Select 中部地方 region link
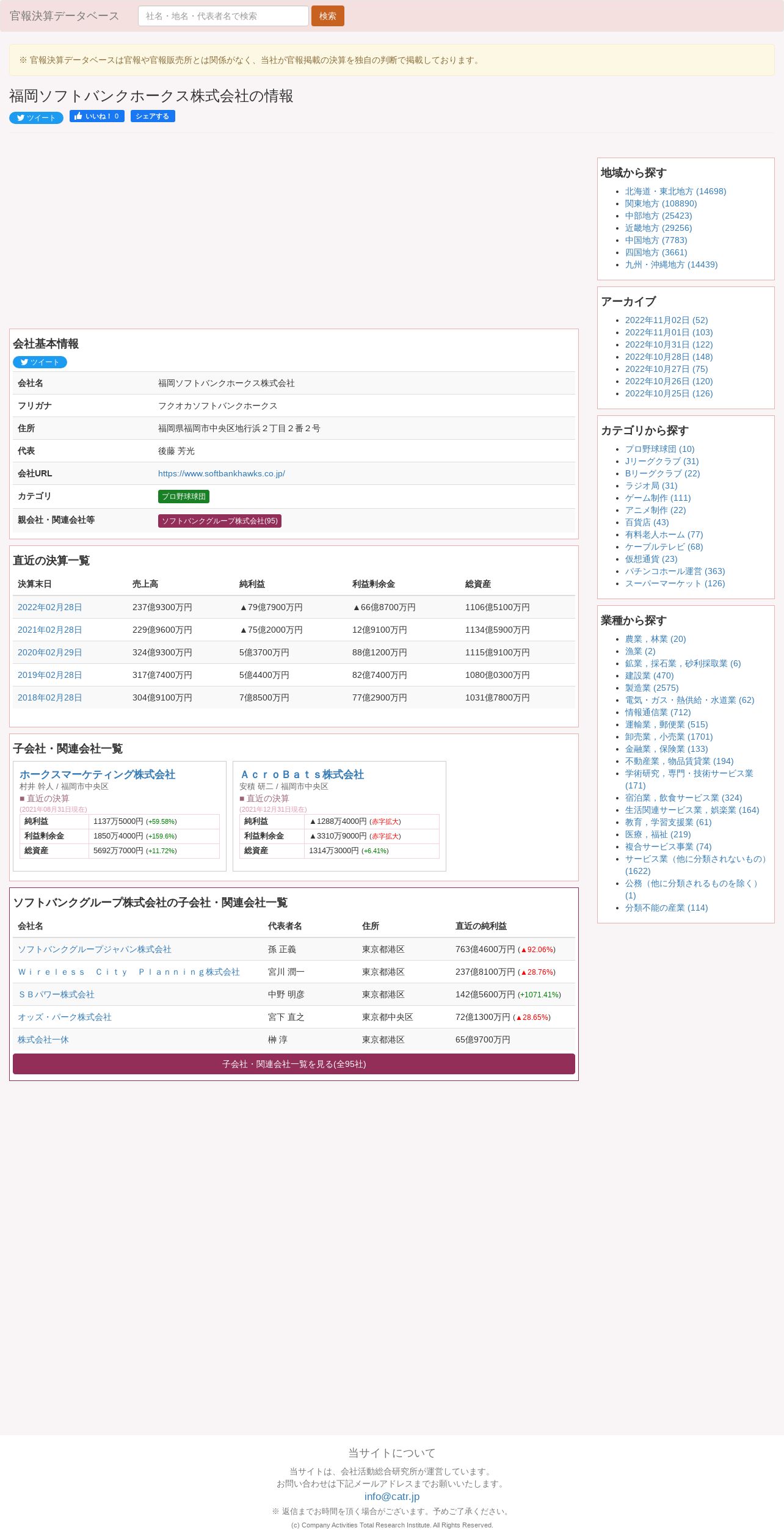 click(x=658, y=216)
